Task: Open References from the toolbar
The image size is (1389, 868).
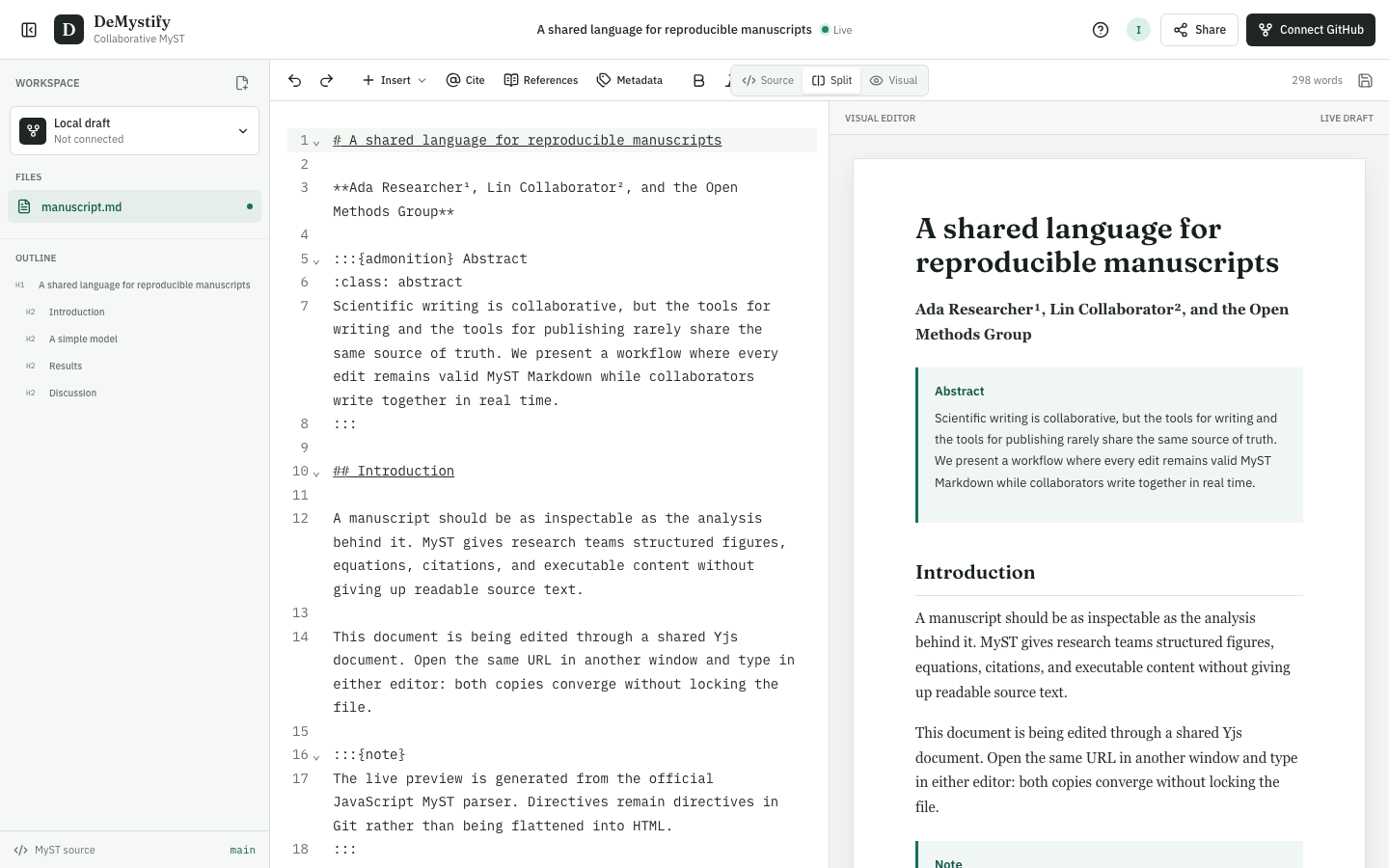Action: pos(541,80)
